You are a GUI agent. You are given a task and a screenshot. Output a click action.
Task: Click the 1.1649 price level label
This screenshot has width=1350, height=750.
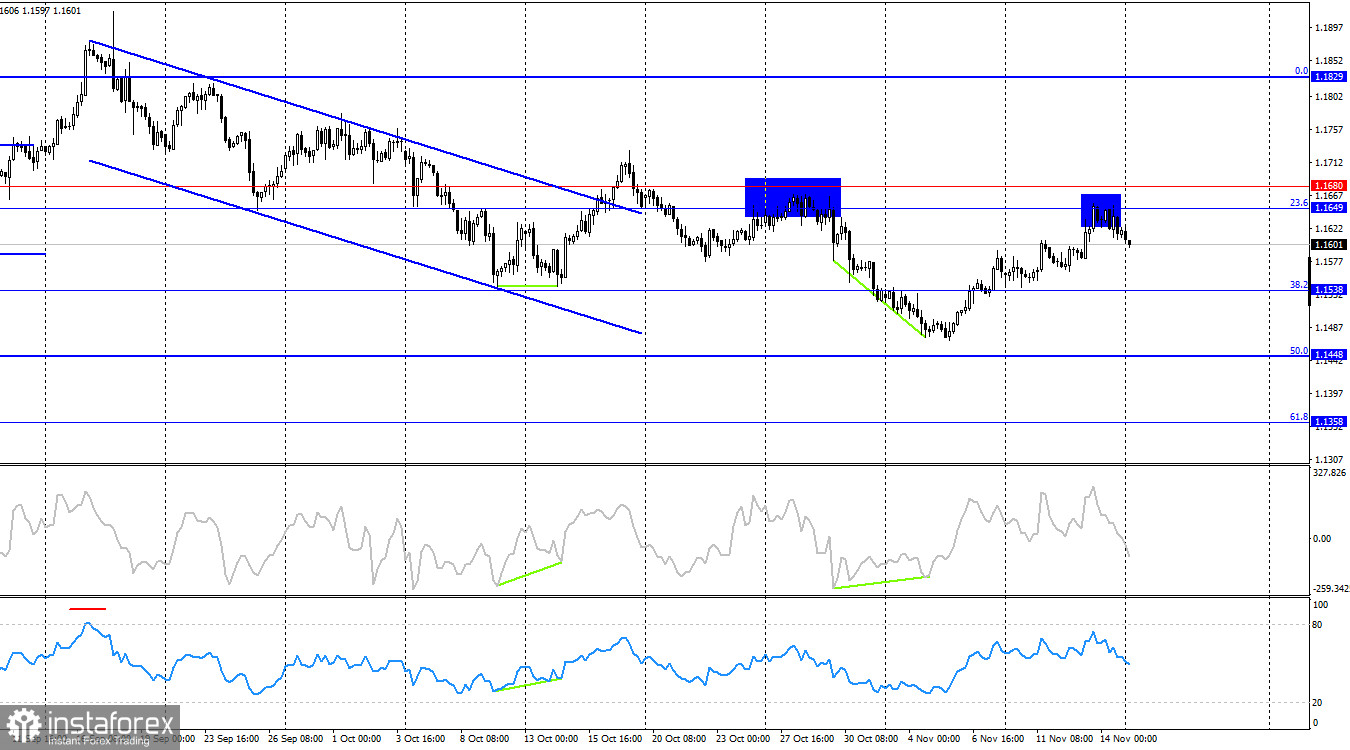click(1329, 206)
